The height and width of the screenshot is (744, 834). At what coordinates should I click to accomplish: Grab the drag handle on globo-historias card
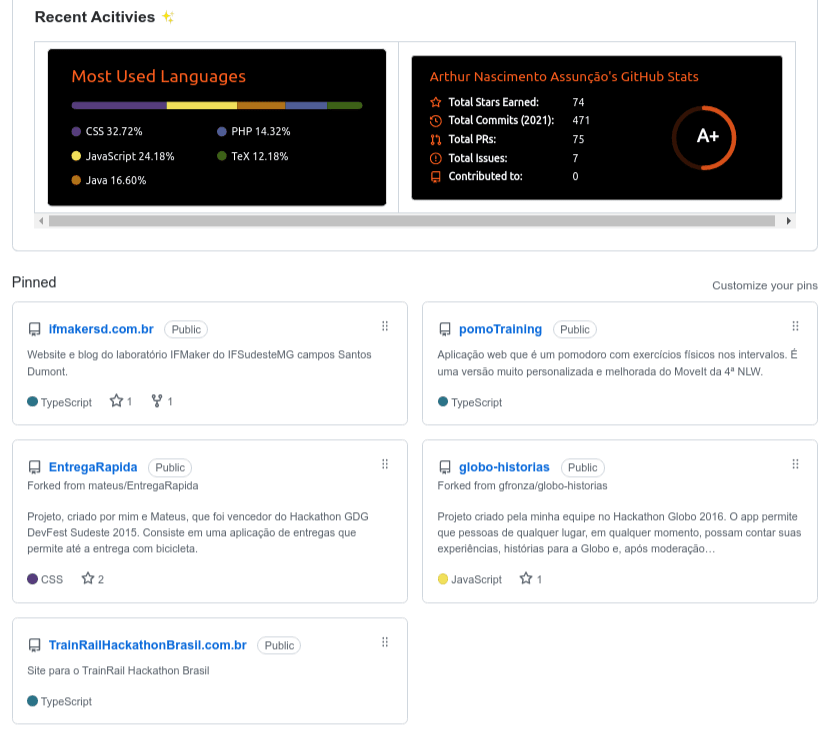tap(795, 464)
